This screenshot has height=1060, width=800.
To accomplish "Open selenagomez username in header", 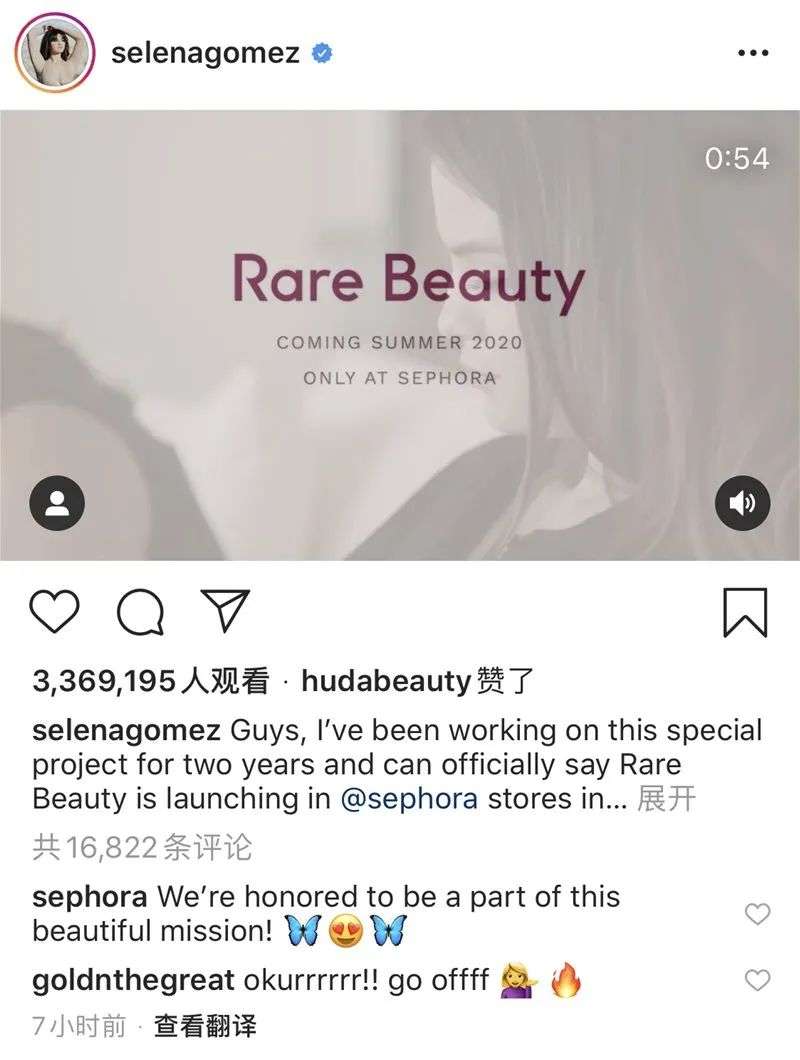I will (x=205, y=53).
